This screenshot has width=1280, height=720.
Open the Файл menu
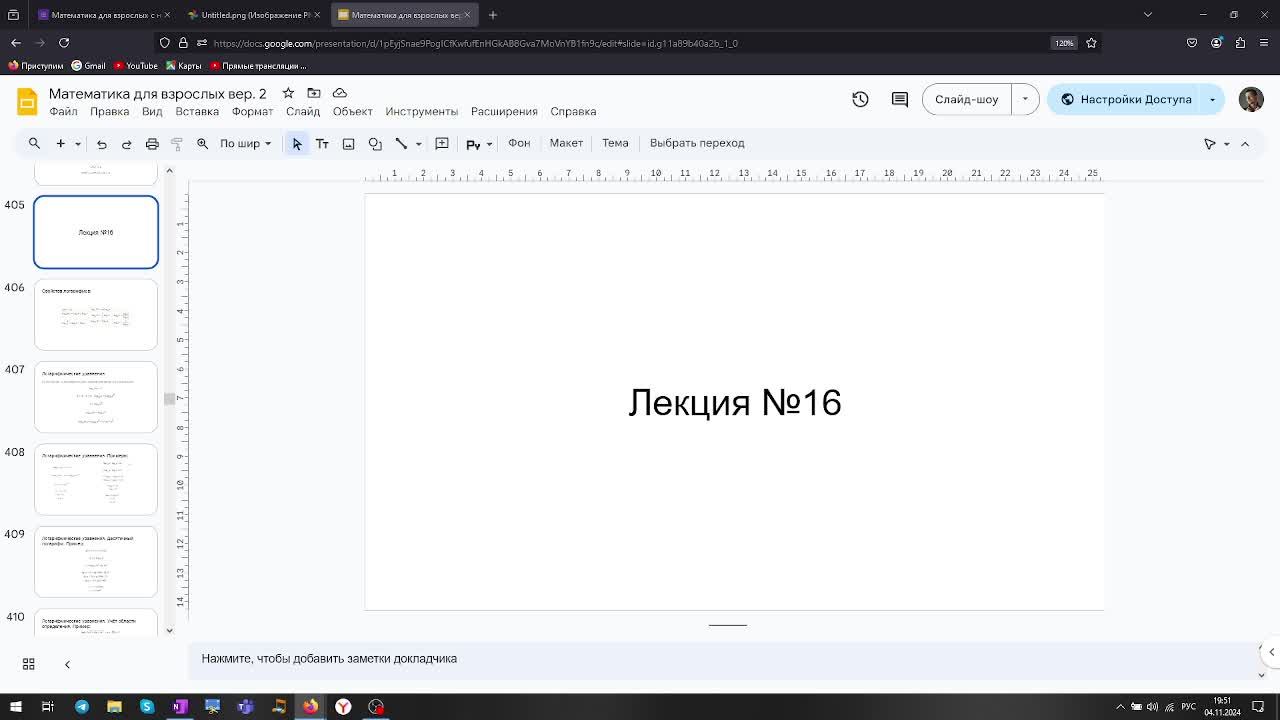tap(63, 111)
